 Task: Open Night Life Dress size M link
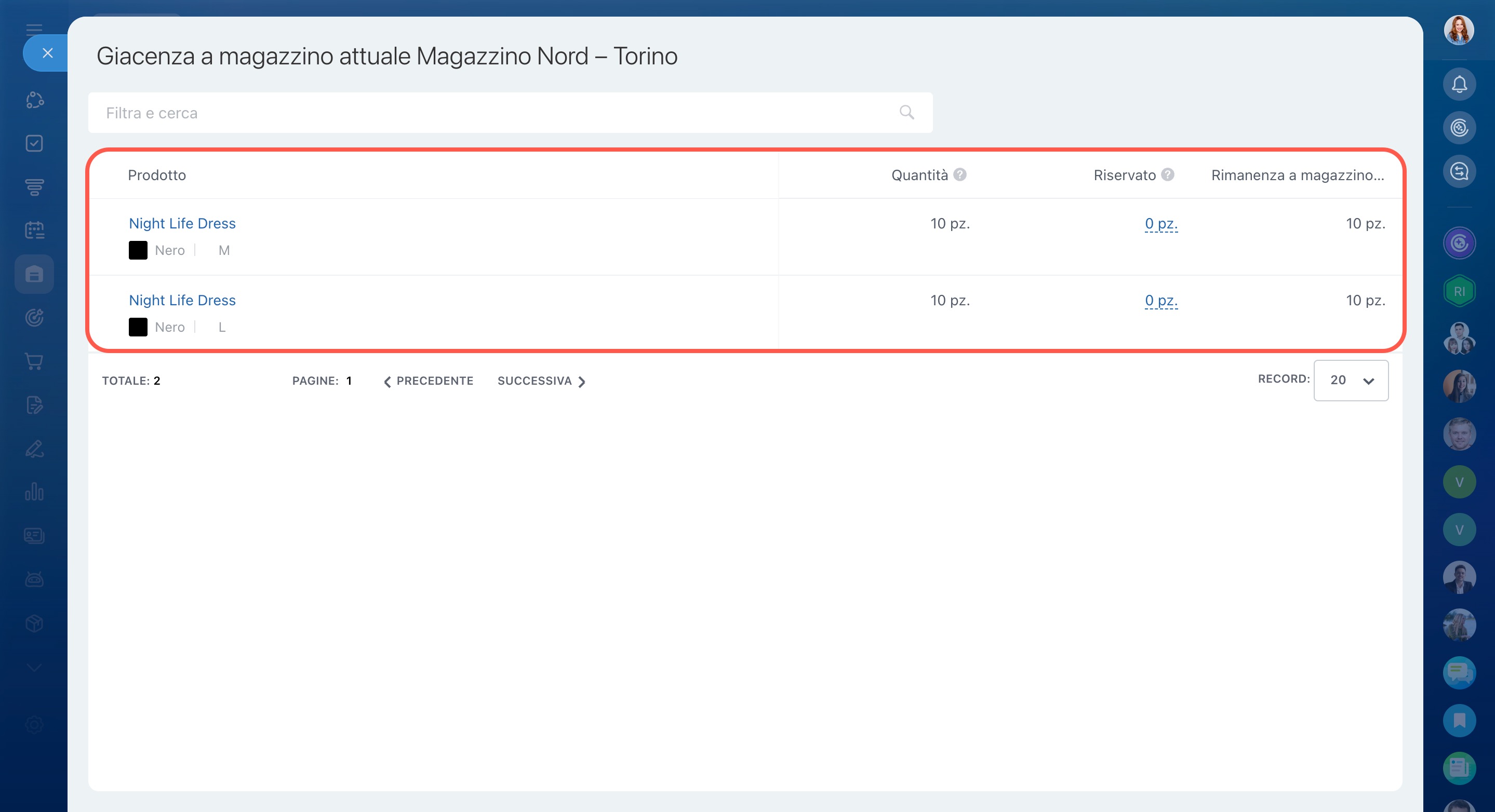(x=182, y=223)
